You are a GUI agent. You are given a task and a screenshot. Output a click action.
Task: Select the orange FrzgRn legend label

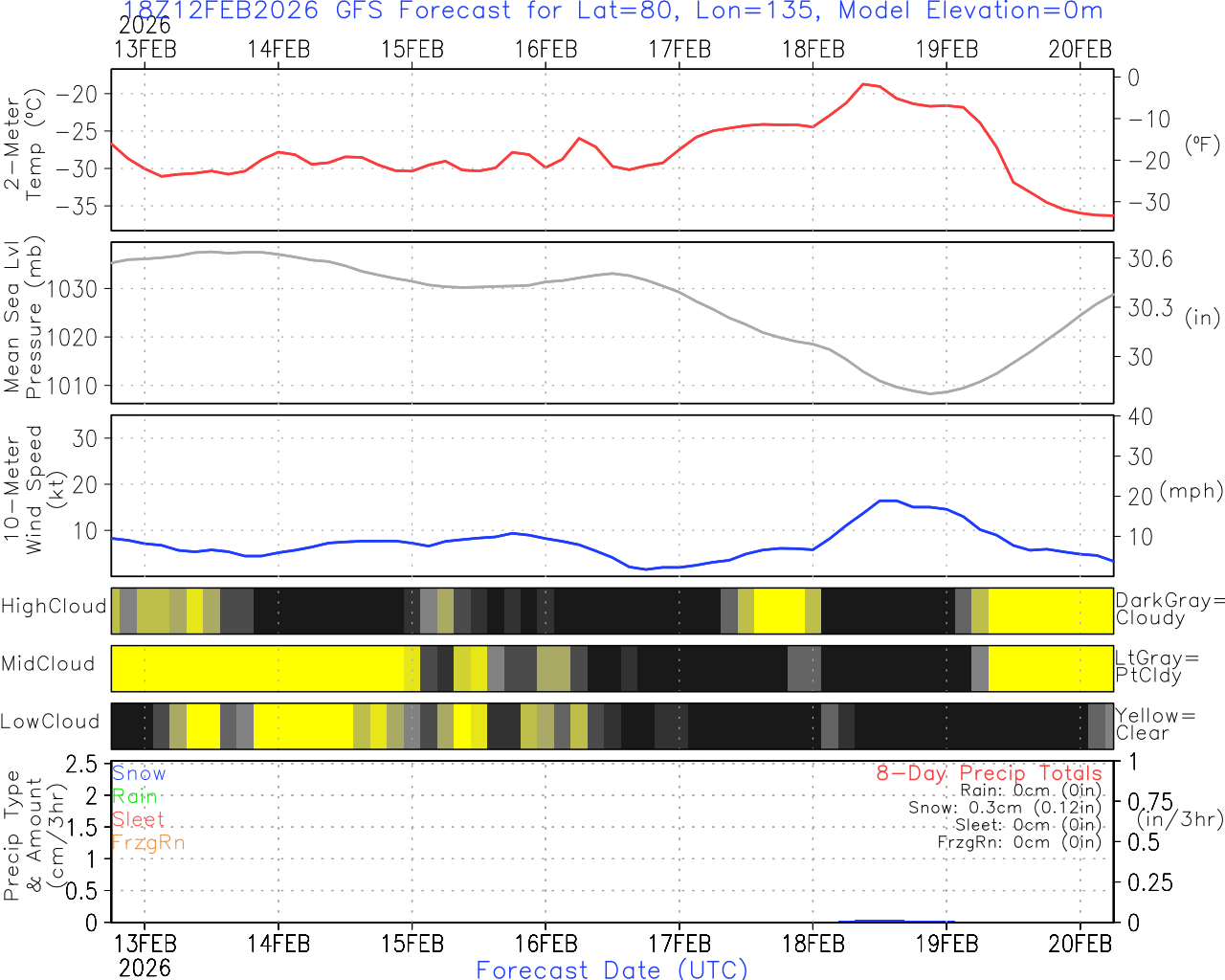[147, 842]
